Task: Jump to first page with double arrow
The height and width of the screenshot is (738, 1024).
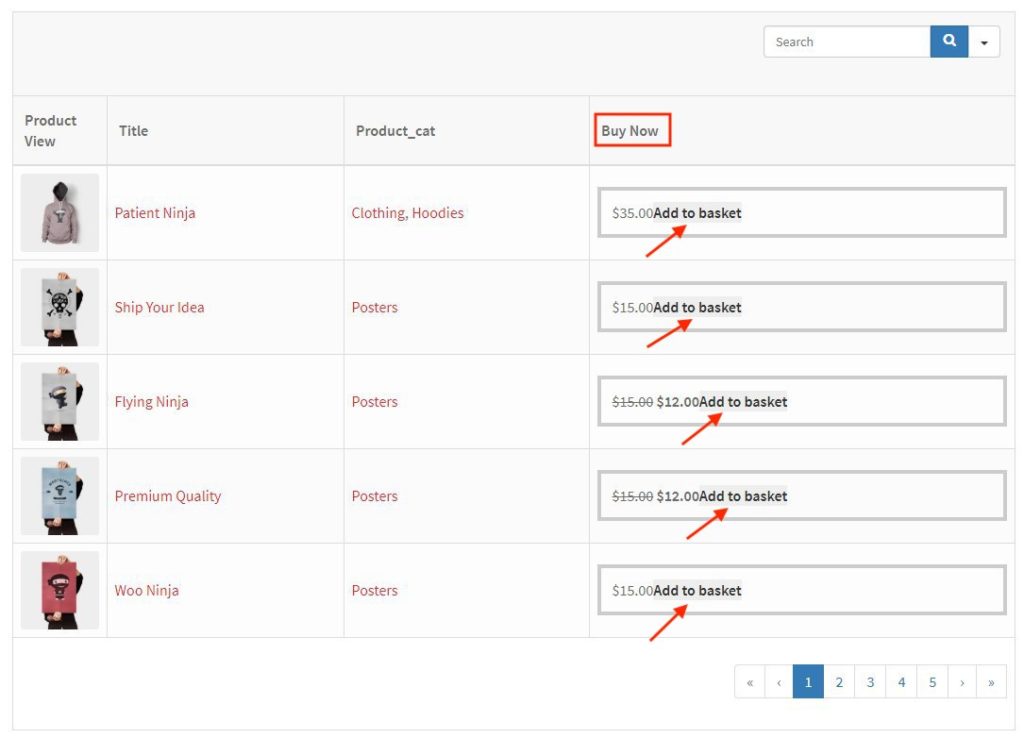Action: pyautogui.click(x=749, y=682)
